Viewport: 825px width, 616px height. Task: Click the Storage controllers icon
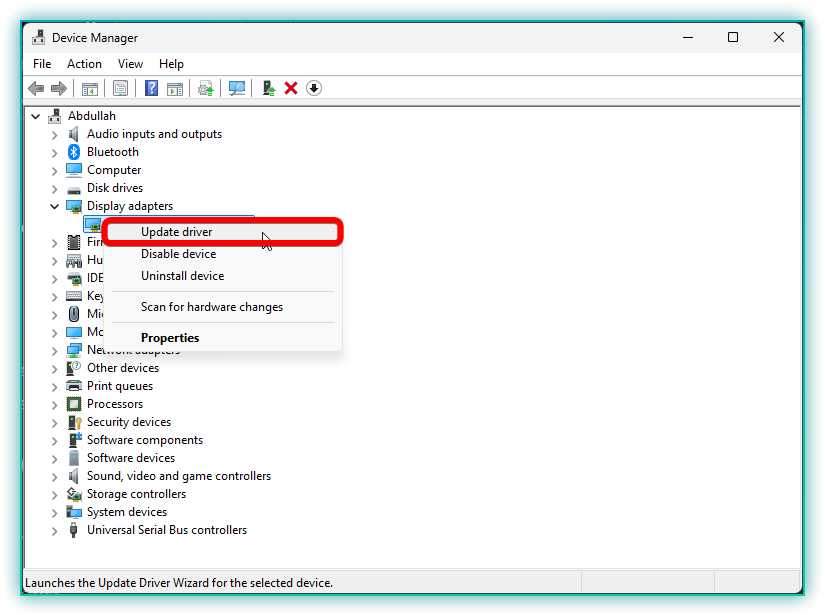pos(74,494)
